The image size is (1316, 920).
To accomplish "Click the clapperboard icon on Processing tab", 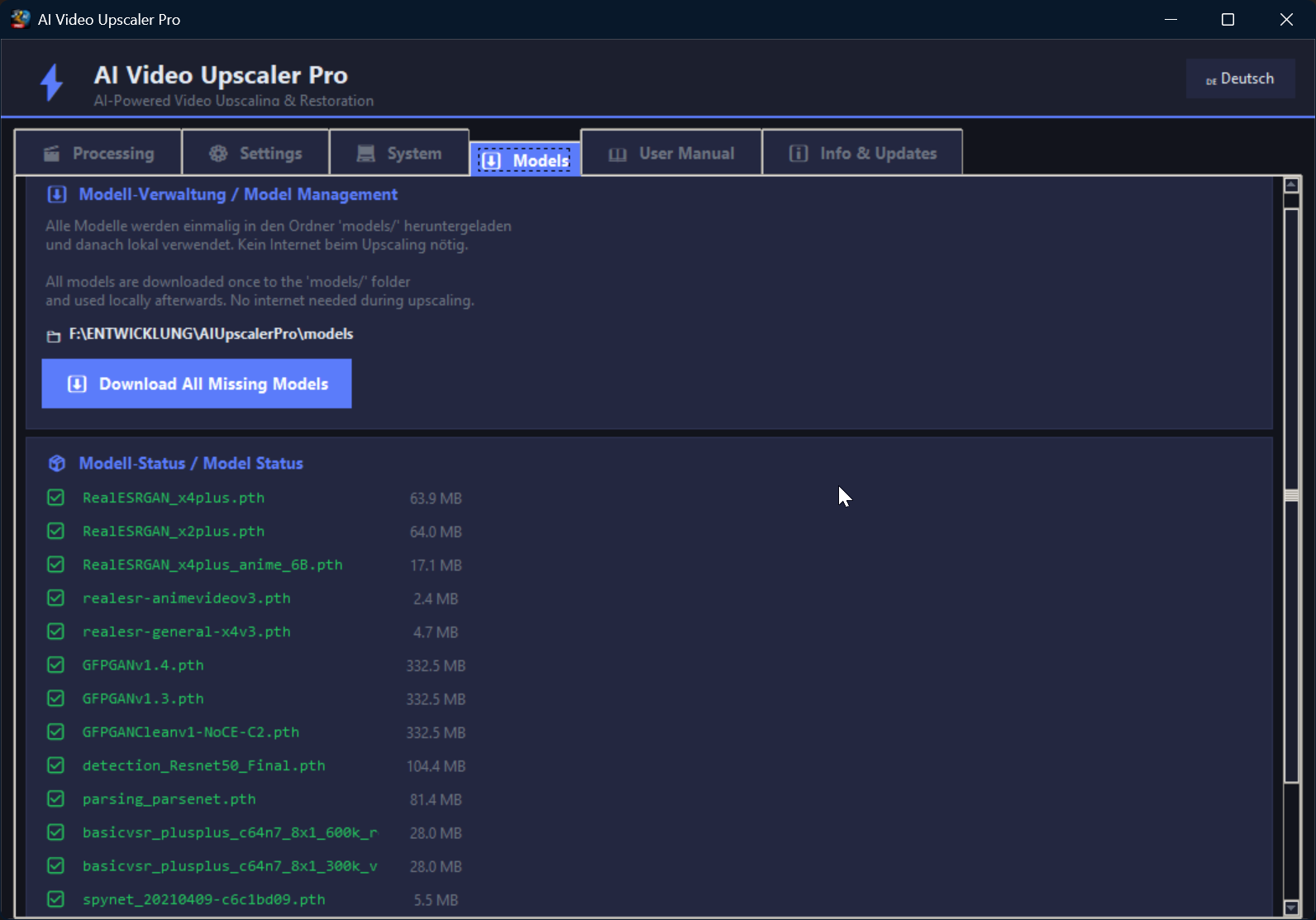I will click(x=51, y=154).
